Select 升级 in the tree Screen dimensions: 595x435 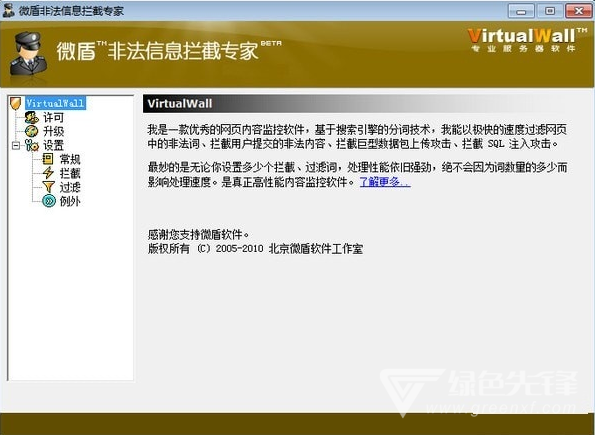pos(53,131)
